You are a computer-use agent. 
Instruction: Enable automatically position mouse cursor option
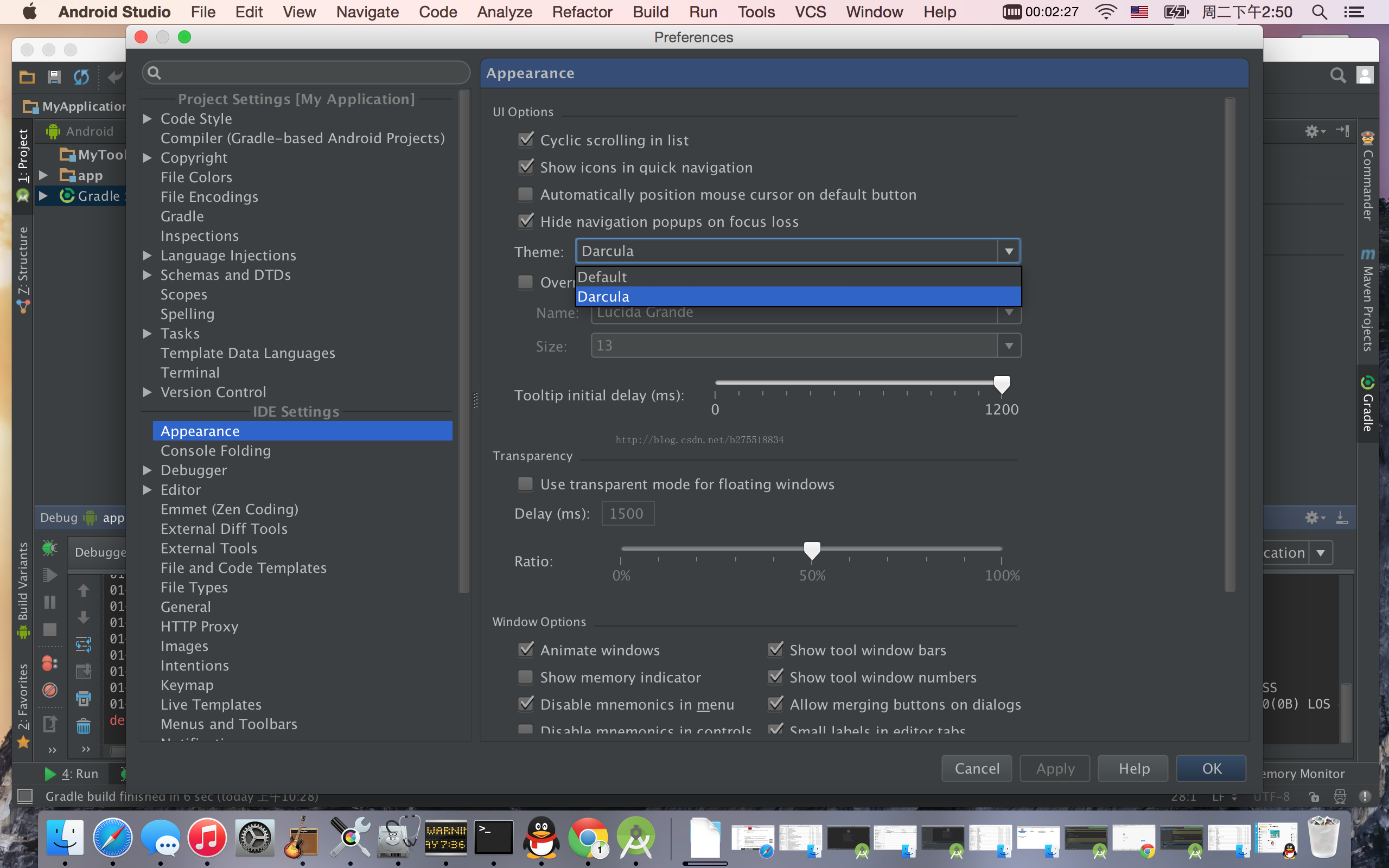tap(525, 194)
